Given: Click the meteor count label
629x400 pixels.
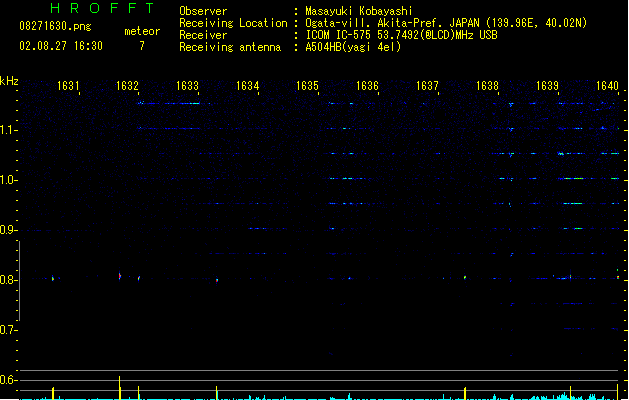Looking at the screenshot, I should click(142, 31).
